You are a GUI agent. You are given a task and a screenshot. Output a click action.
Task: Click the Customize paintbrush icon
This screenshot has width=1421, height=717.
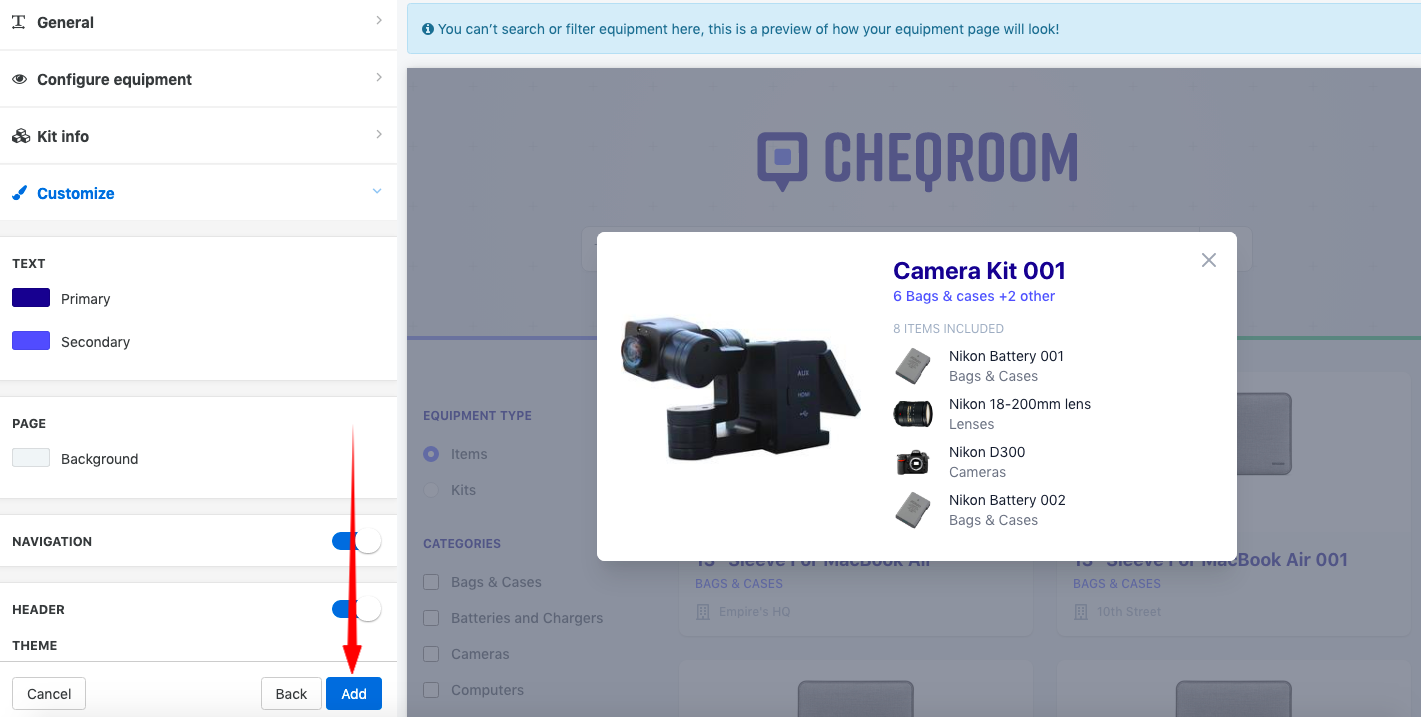19,193
